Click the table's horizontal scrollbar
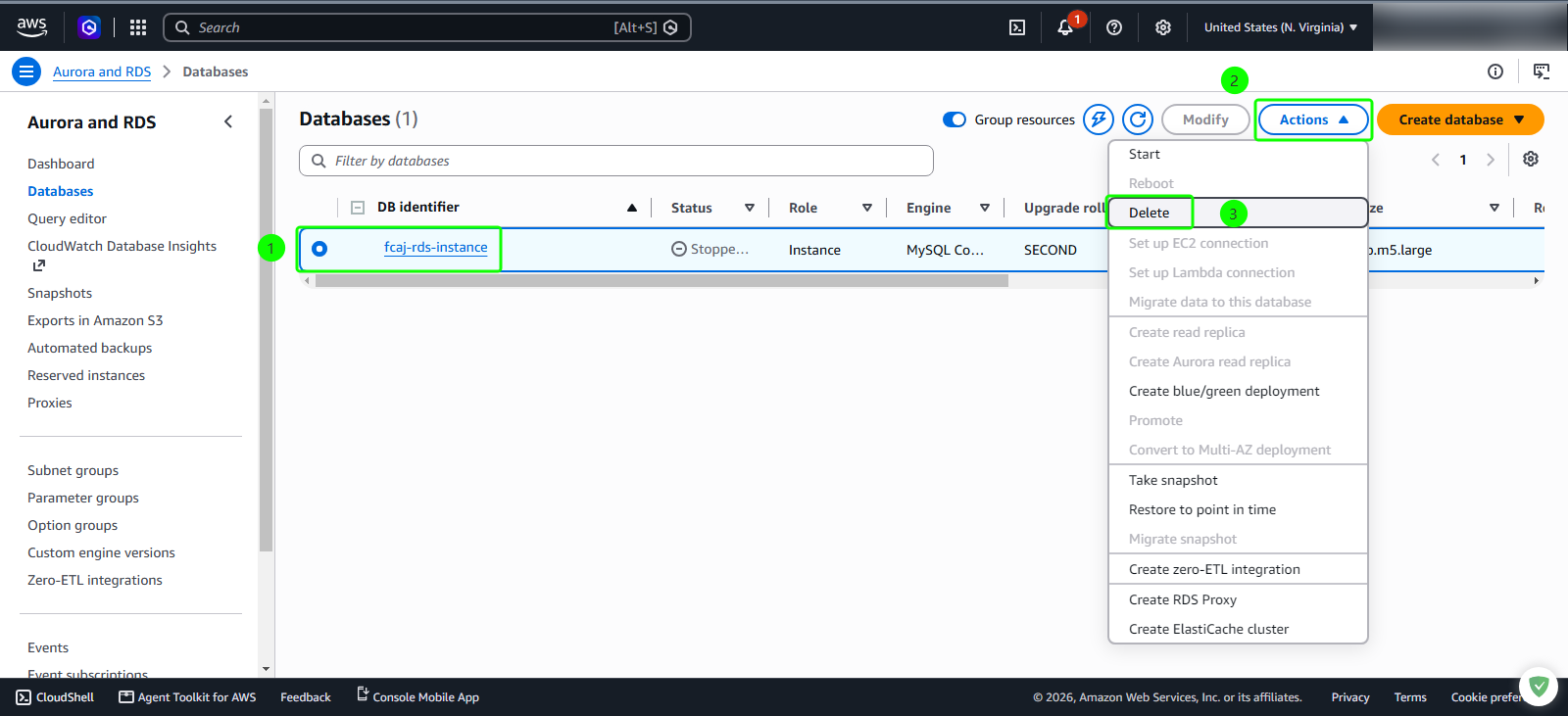Screen dimensions: 1568x716 661,281
